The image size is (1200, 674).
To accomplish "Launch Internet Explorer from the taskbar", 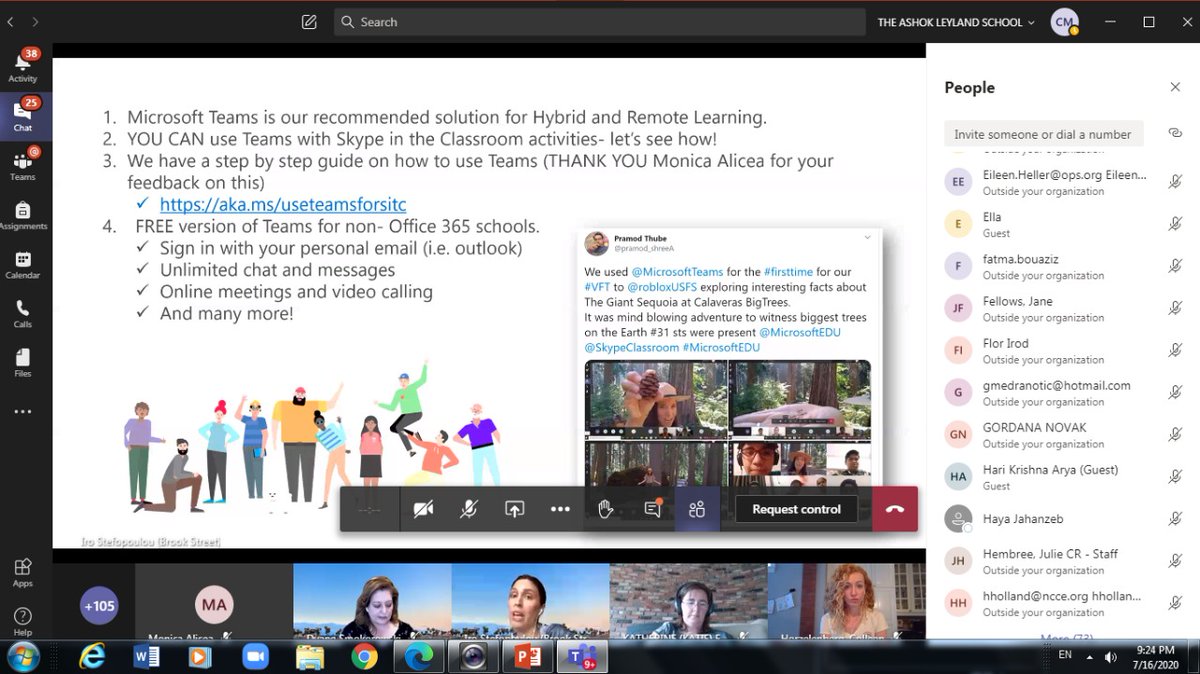I will pos(92,656).
